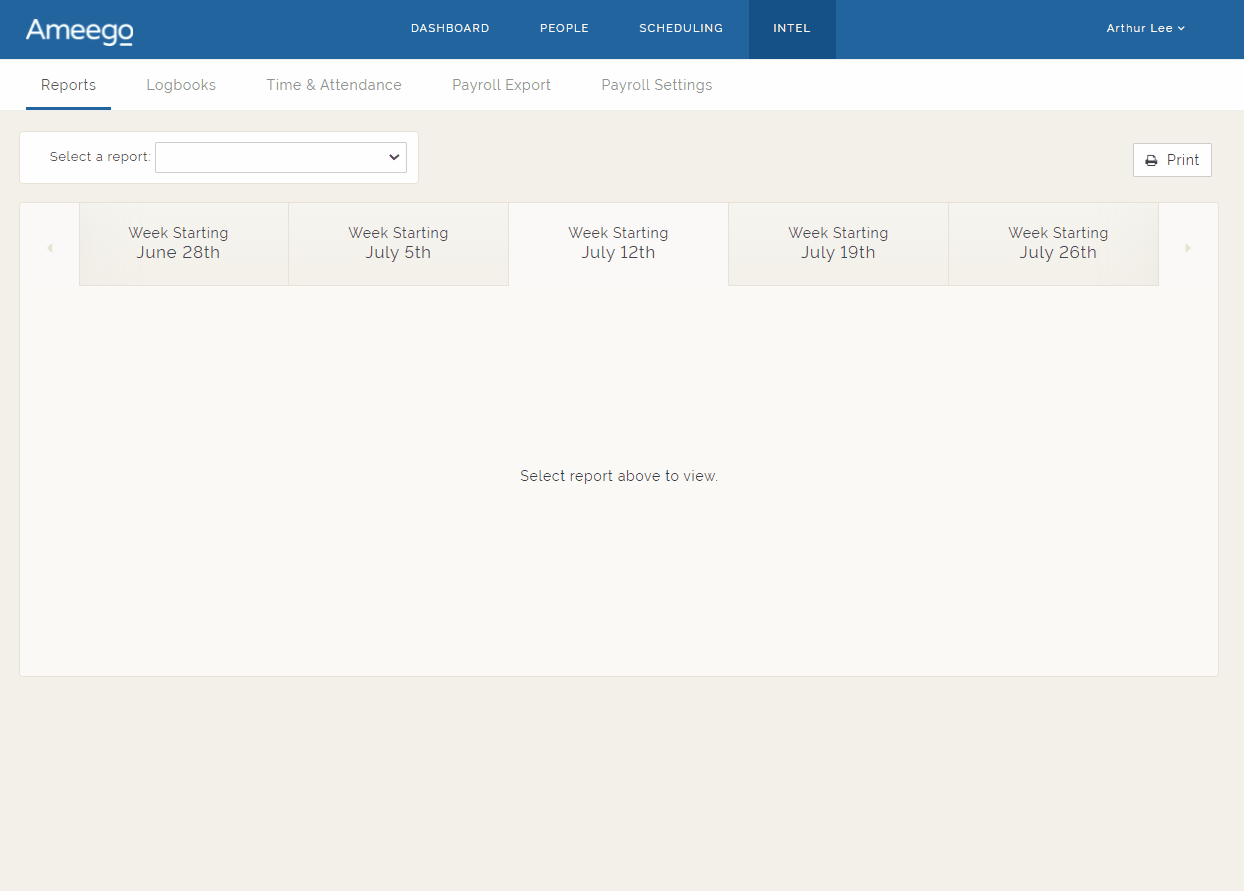Click the Ameego logo
This screenshot has height=891, width=1244.
pyautogui.click(x=79, y=29)
